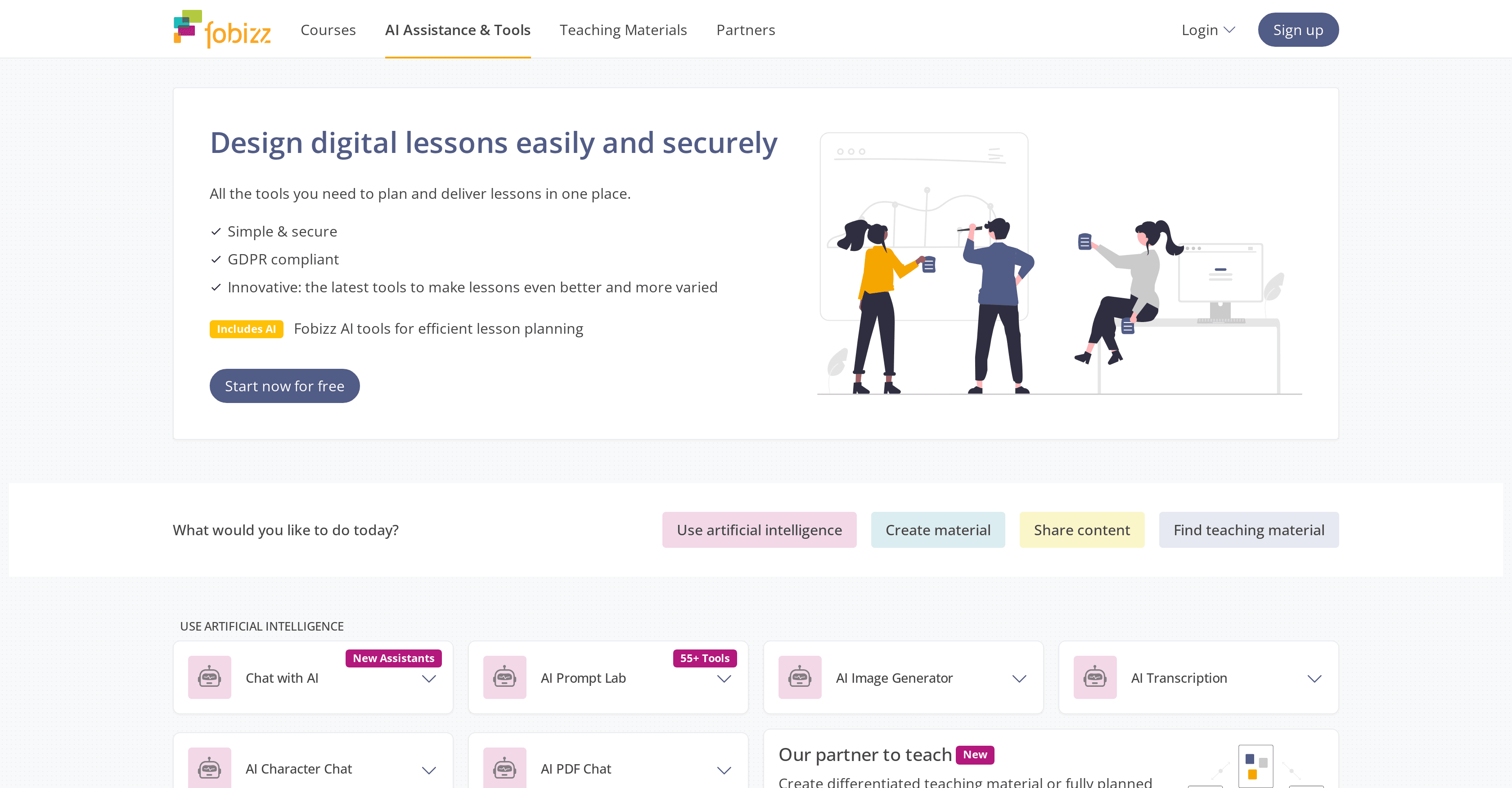The image size is (1512, 788).
Task: Click the New Assistants badge on Chat with AI
Action: [394, 658]
